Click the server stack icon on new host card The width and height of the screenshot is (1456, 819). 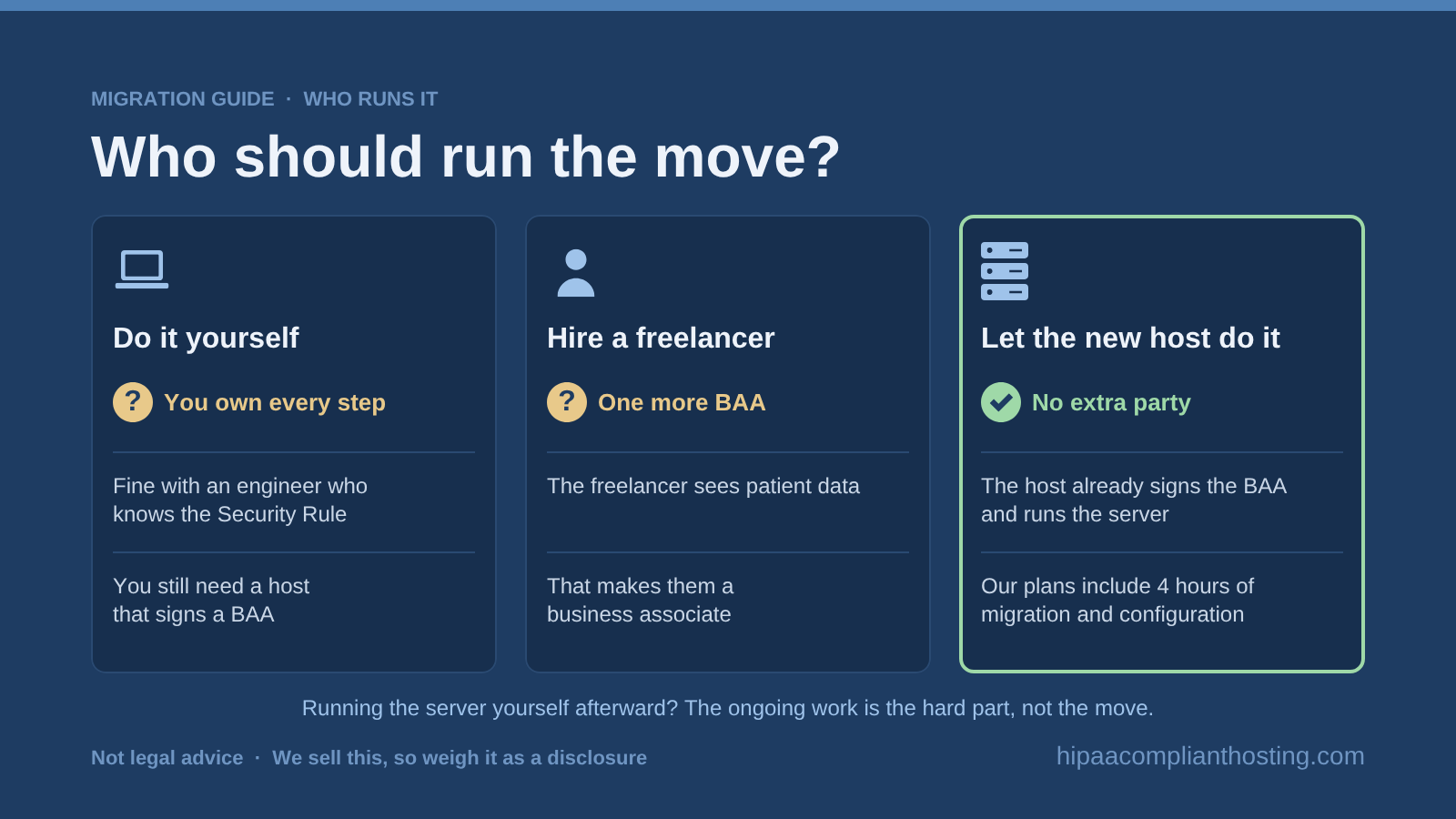[x=1005, y=271]
